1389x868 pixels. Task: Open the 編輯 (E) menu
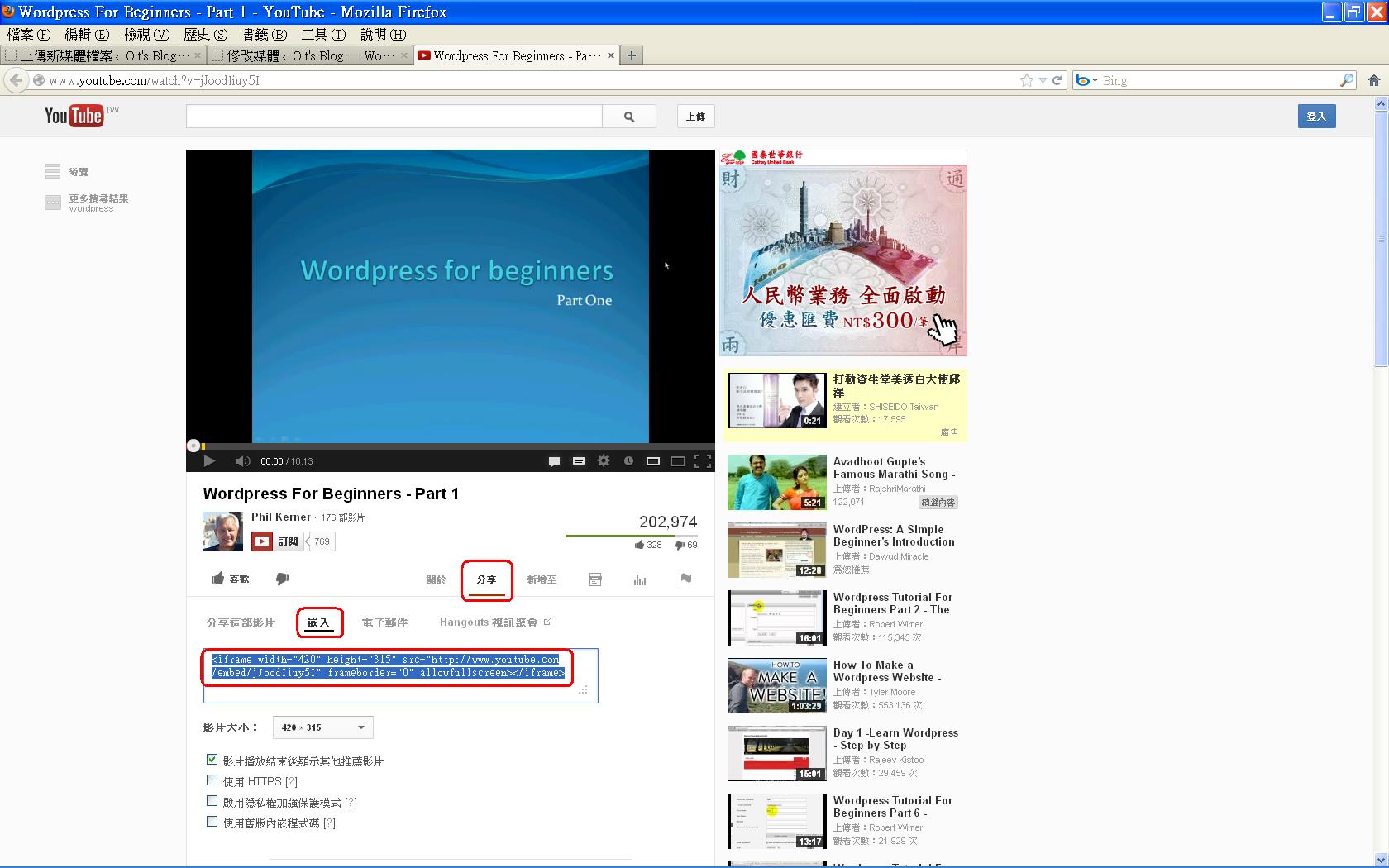tap(87, 34)
